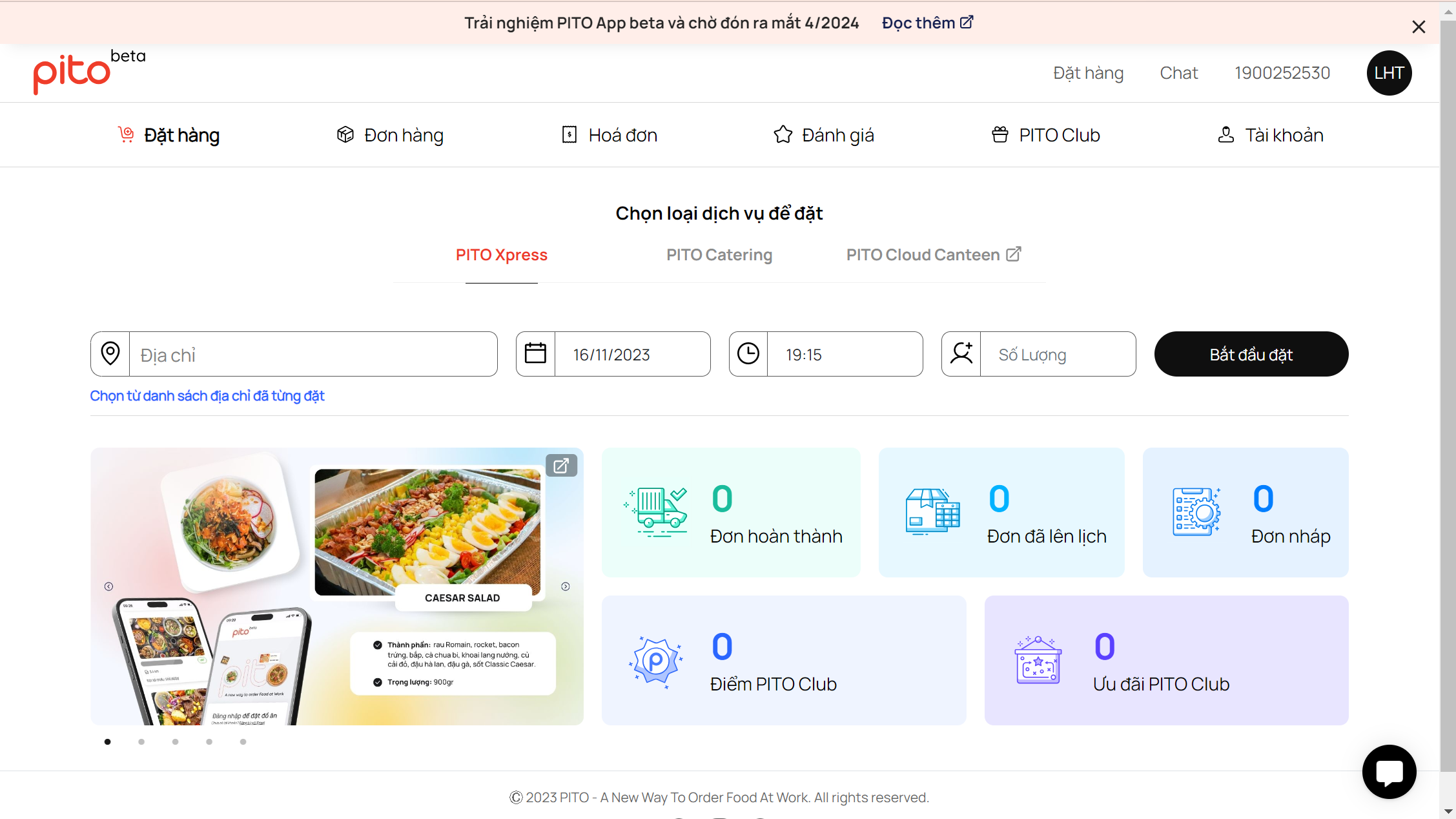Switch to the Đánh giá tab
The image size is (1456, 819).
[824, 135]
